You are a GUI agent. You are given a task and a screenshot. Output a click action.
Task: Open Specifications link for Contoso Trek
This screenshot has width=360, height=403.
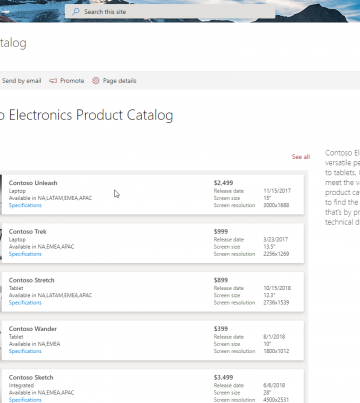pos(25,254)
